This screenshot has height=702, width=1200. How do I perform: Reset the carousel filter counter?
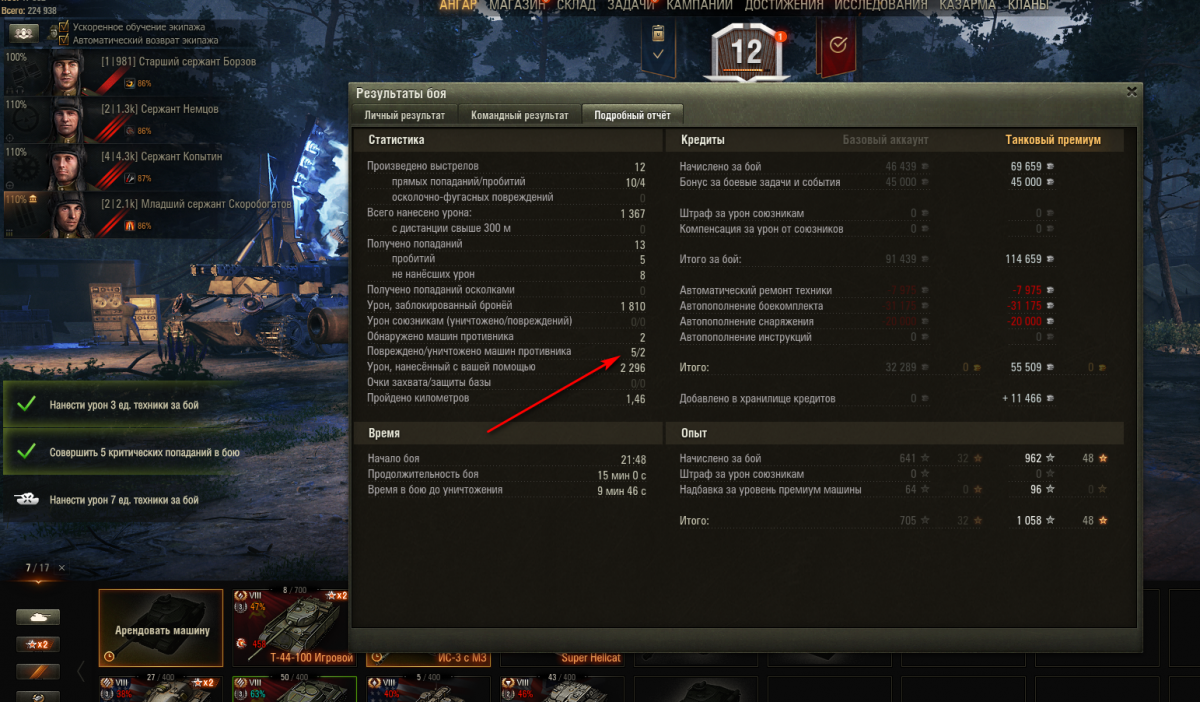62,567
